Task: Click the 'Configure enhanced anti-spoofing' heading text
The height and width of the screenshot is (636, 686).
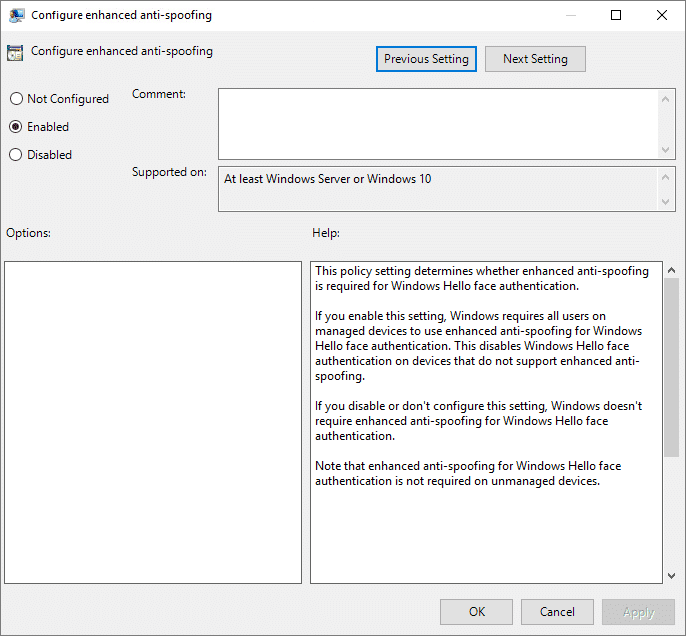Action: point(122,51)
